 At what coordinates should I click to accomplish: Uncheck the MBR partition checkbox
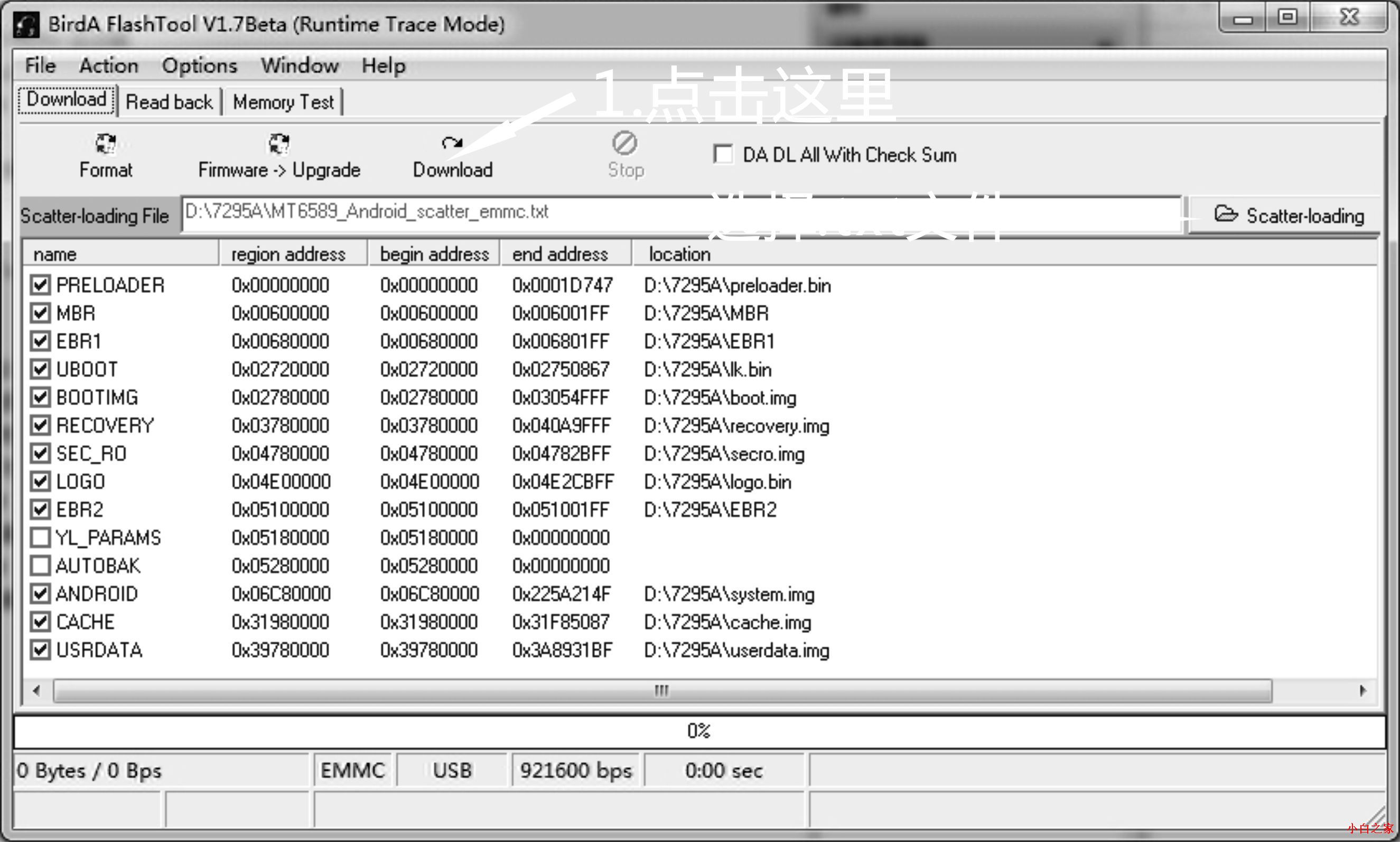coord(40,313)
